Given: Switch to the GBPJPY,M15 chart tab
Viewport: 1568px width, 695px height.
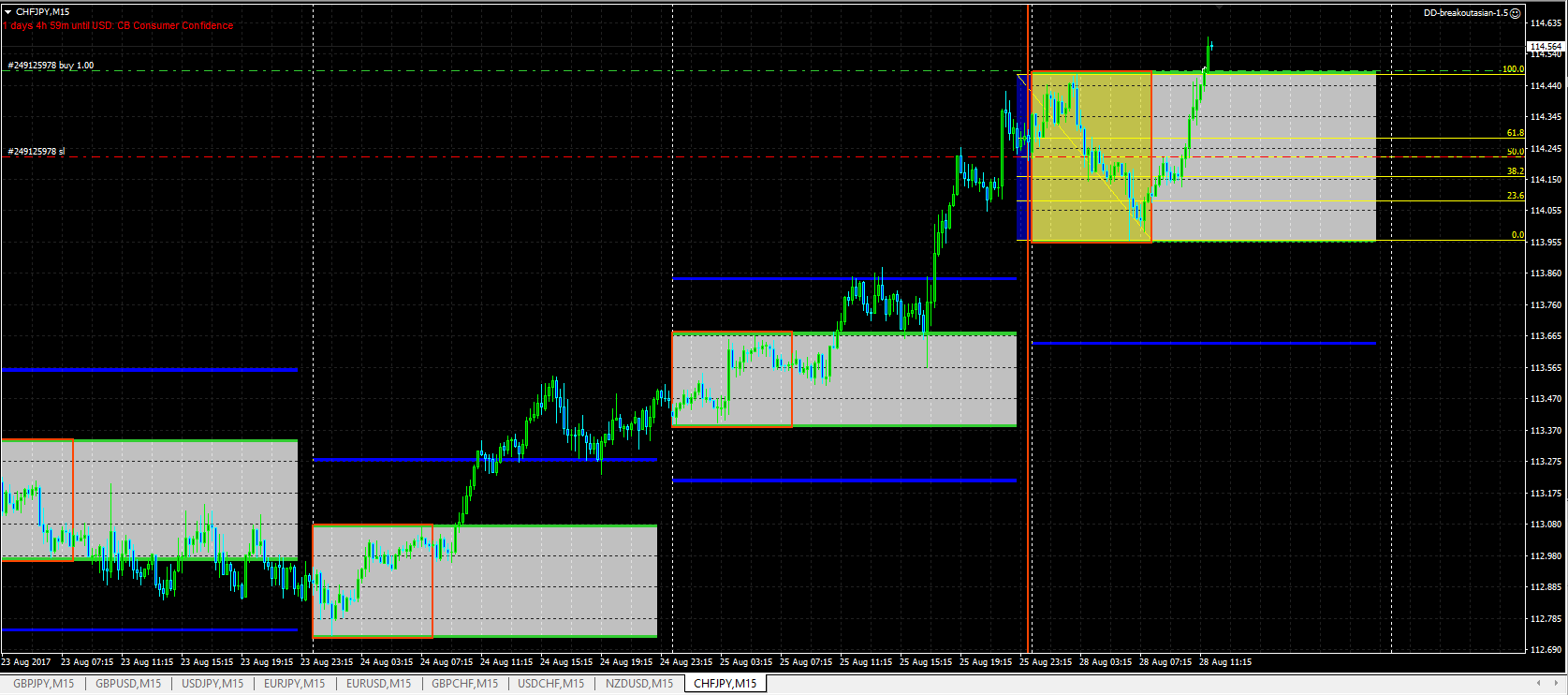Looking at the screenshot, I should [x=43, y=684].
